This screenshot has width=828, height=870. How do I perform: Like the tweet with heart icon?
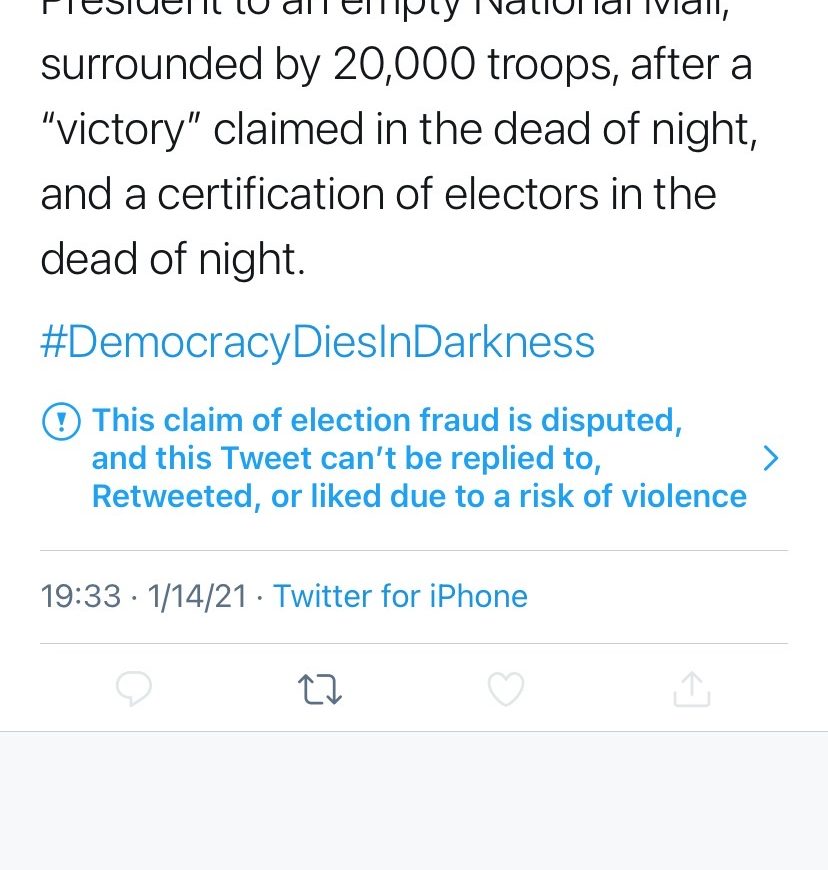pos(505,689)
